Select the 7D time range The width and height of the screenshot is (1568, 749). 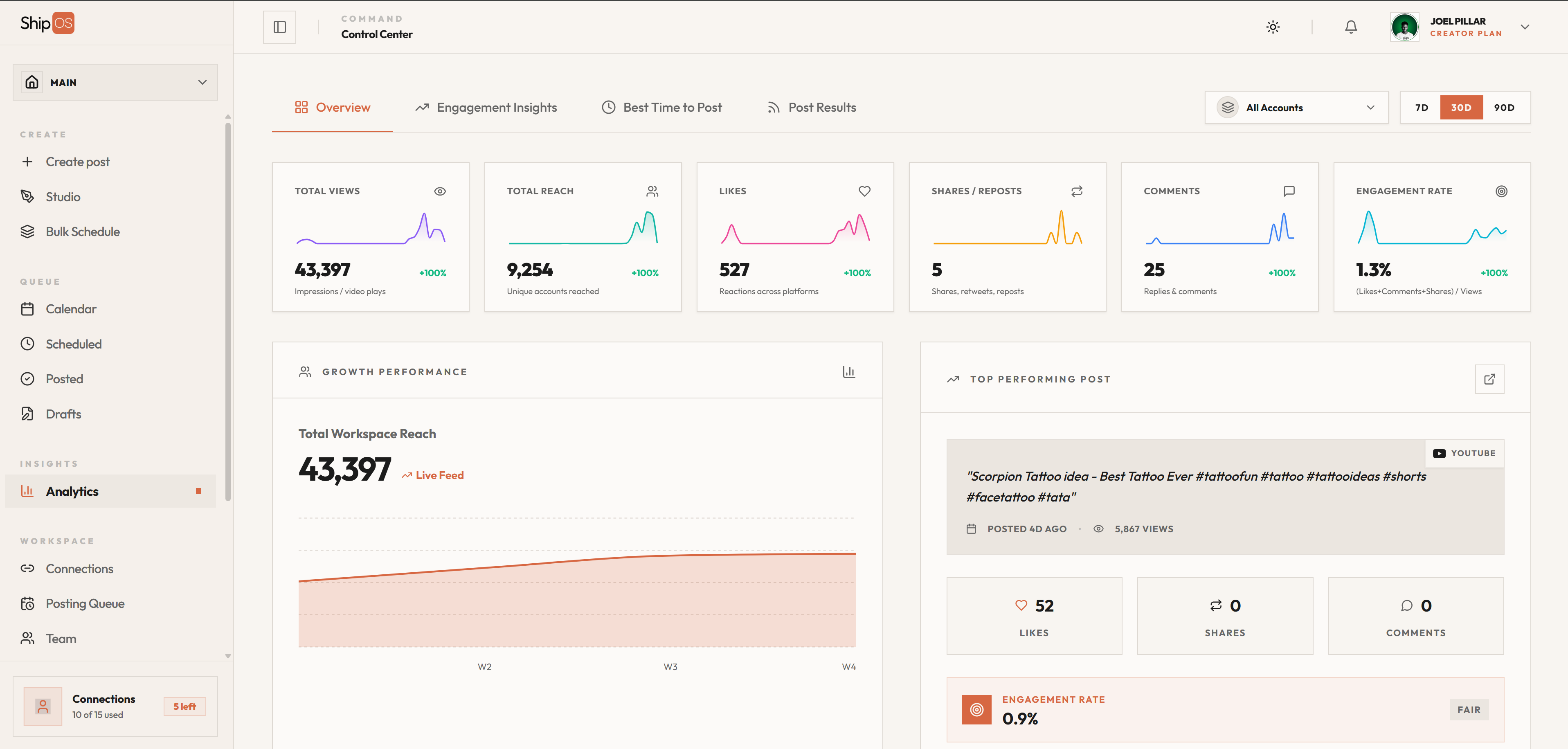pyautogui.click(x=1421, y=108)
